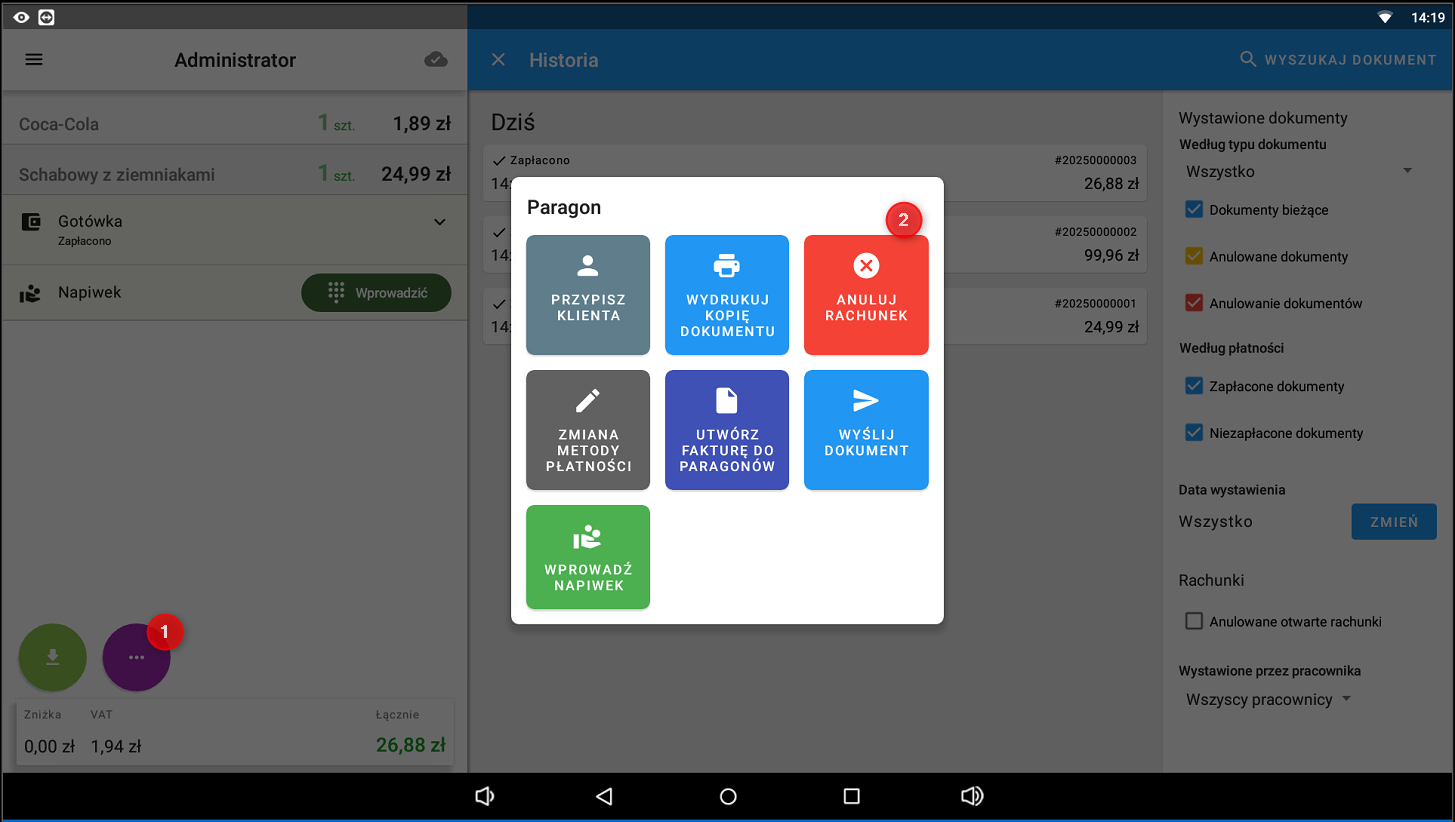1455x822 pixels.
Task: Toggle Dokumenty bieżące checkbox
Action: click(x=1193, y=210)
